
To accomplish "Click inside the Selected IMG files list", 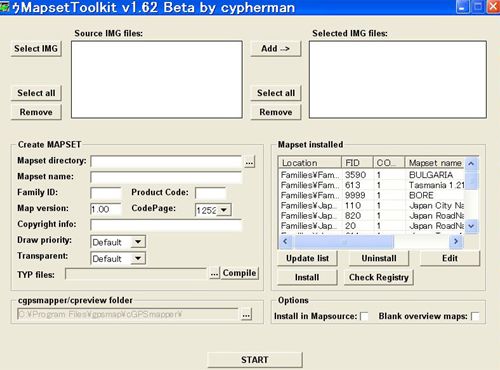I will [x=398, y=79].
